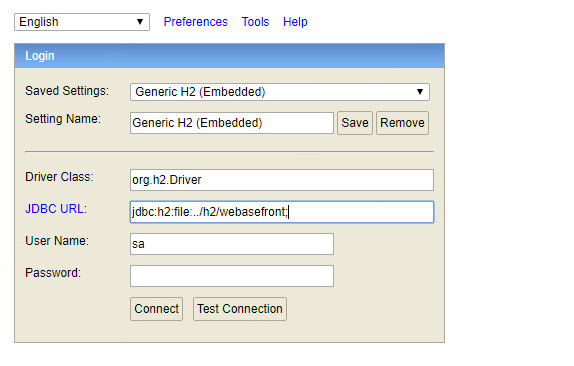Focus the Driver Class field
This screenshot has width=574, height=366.
[282, 180]
